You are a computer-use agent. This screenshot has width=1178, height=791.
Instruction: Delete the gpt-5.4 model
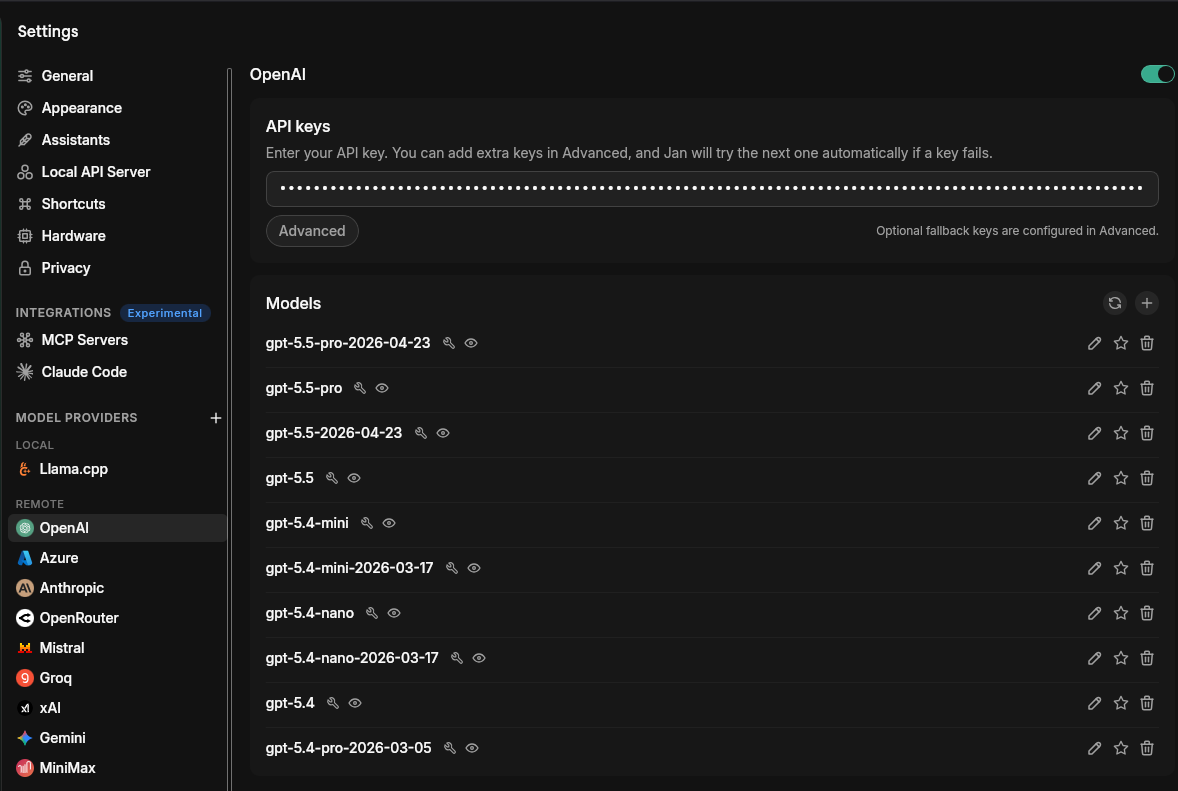click(1146, 704)
